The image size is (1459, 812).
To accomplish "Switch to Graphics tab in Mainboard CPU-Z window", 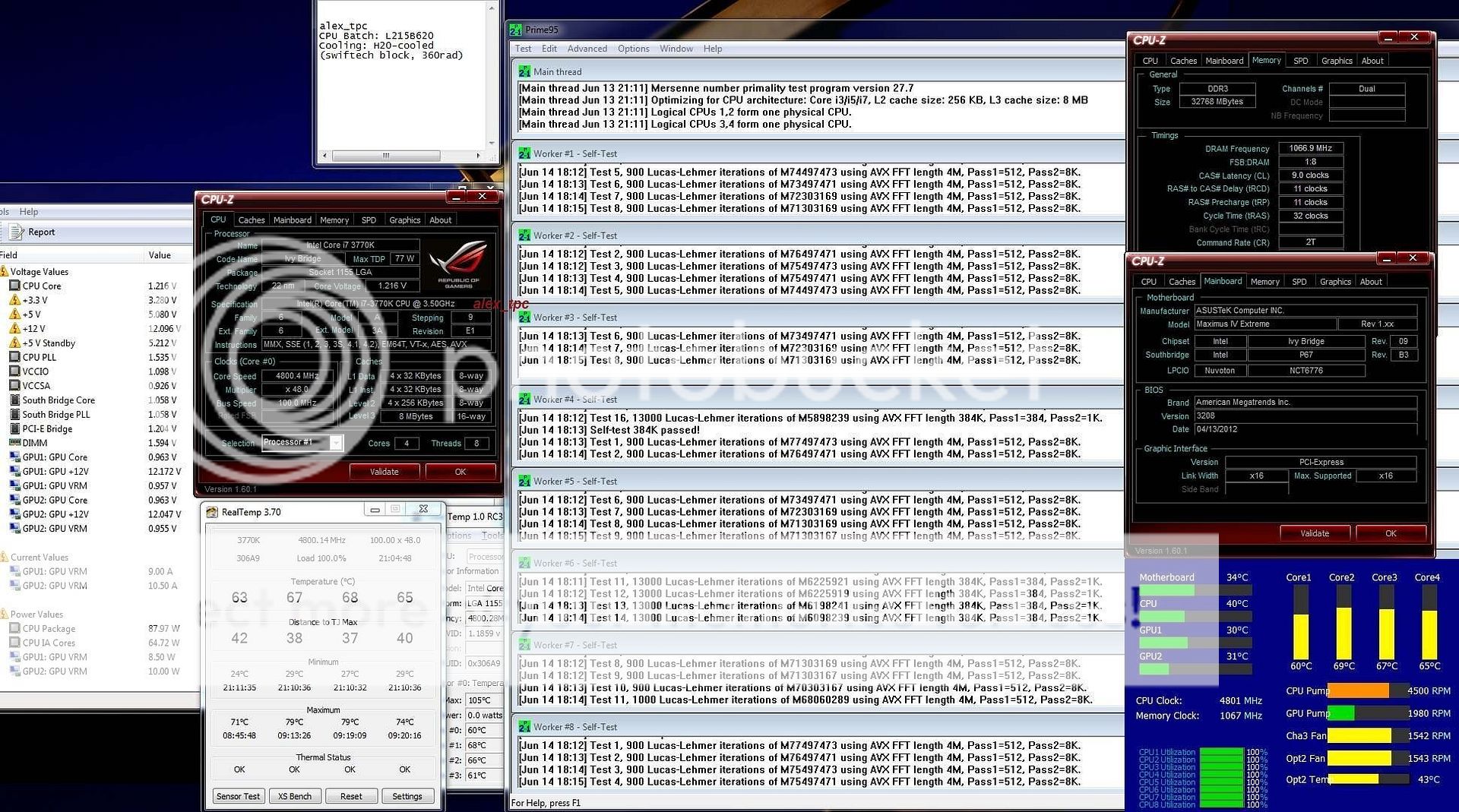I will [x=1336, y=282].
